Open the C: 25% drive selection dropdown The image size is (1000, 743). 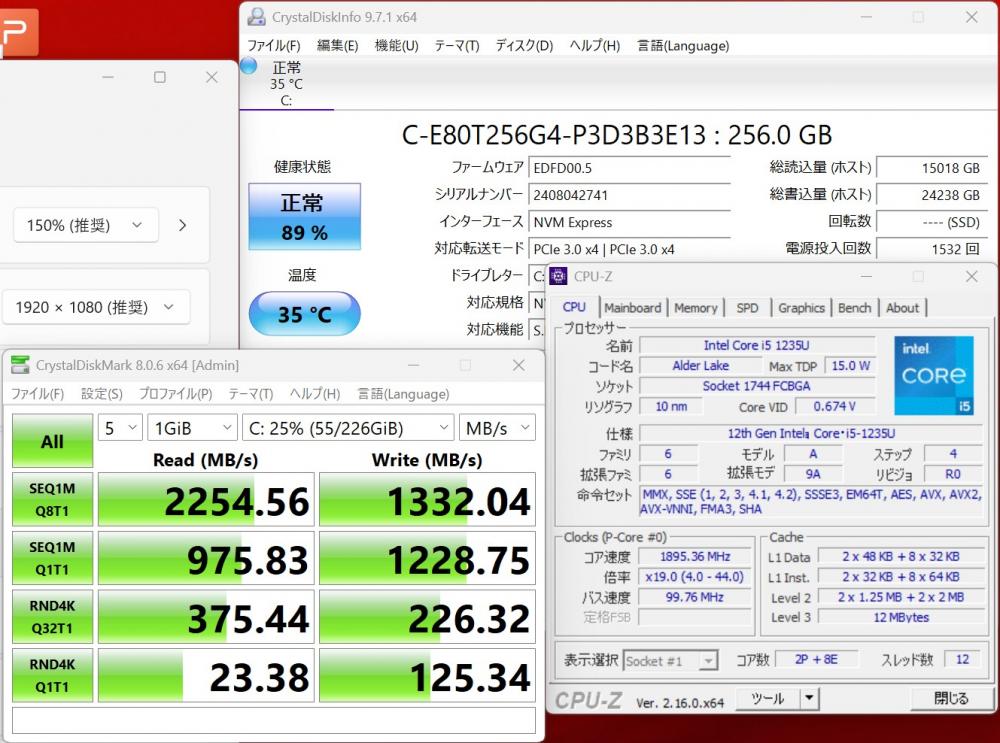[348, 428]
